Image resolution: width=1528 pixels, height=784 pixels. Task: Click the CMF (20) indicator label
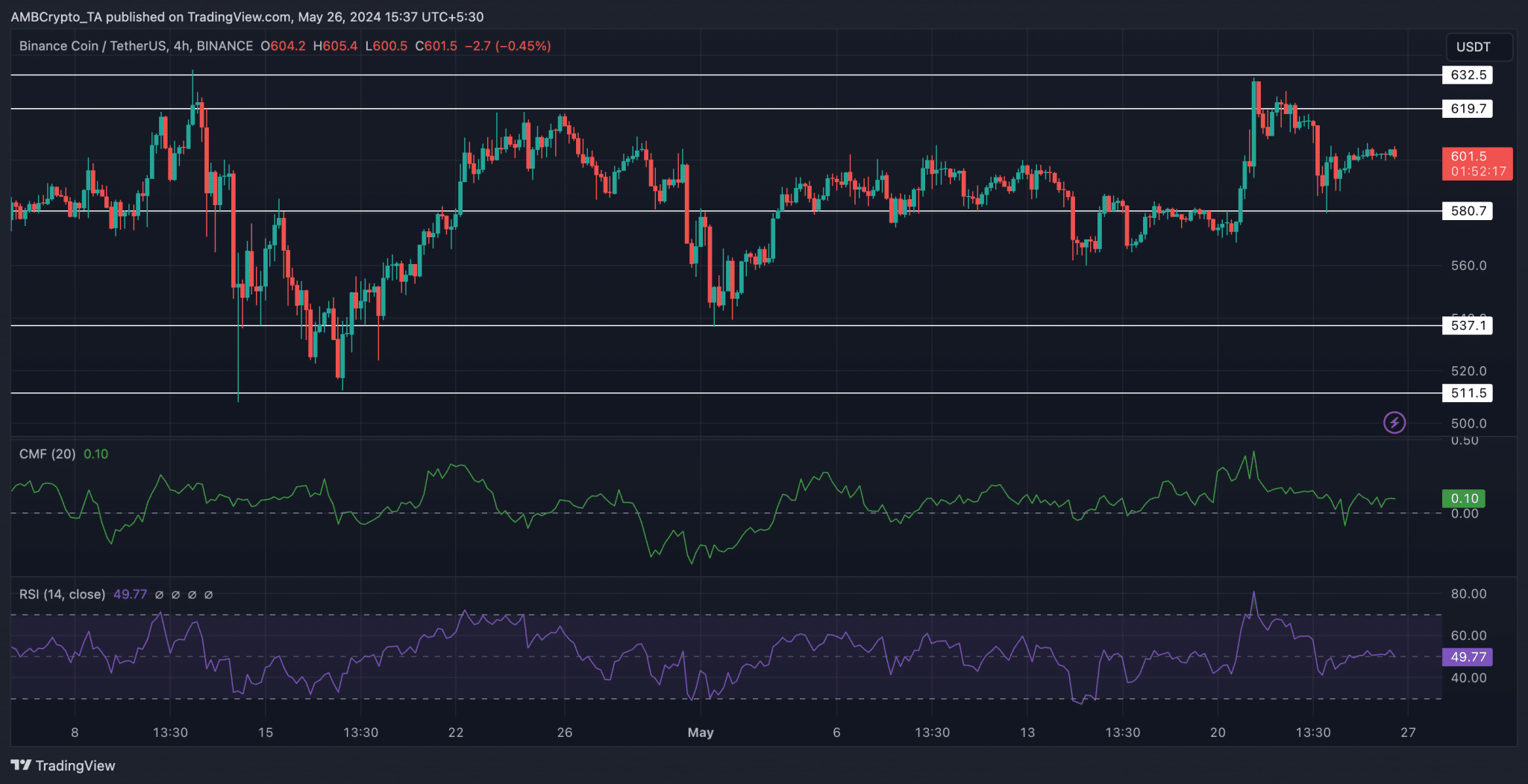coord(47,454)
